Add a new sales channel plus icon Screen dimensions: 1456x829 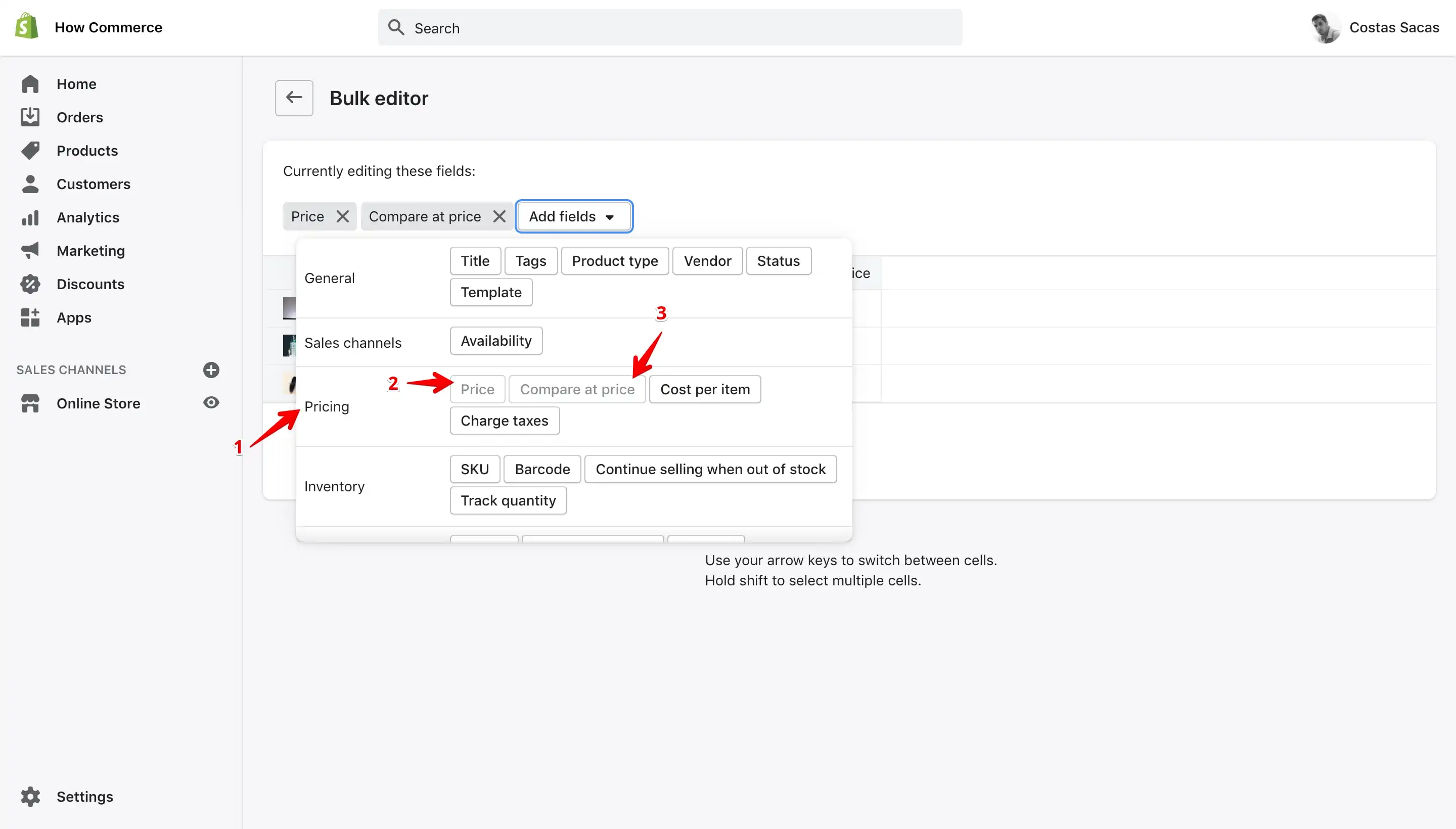(x=211, y=370)
